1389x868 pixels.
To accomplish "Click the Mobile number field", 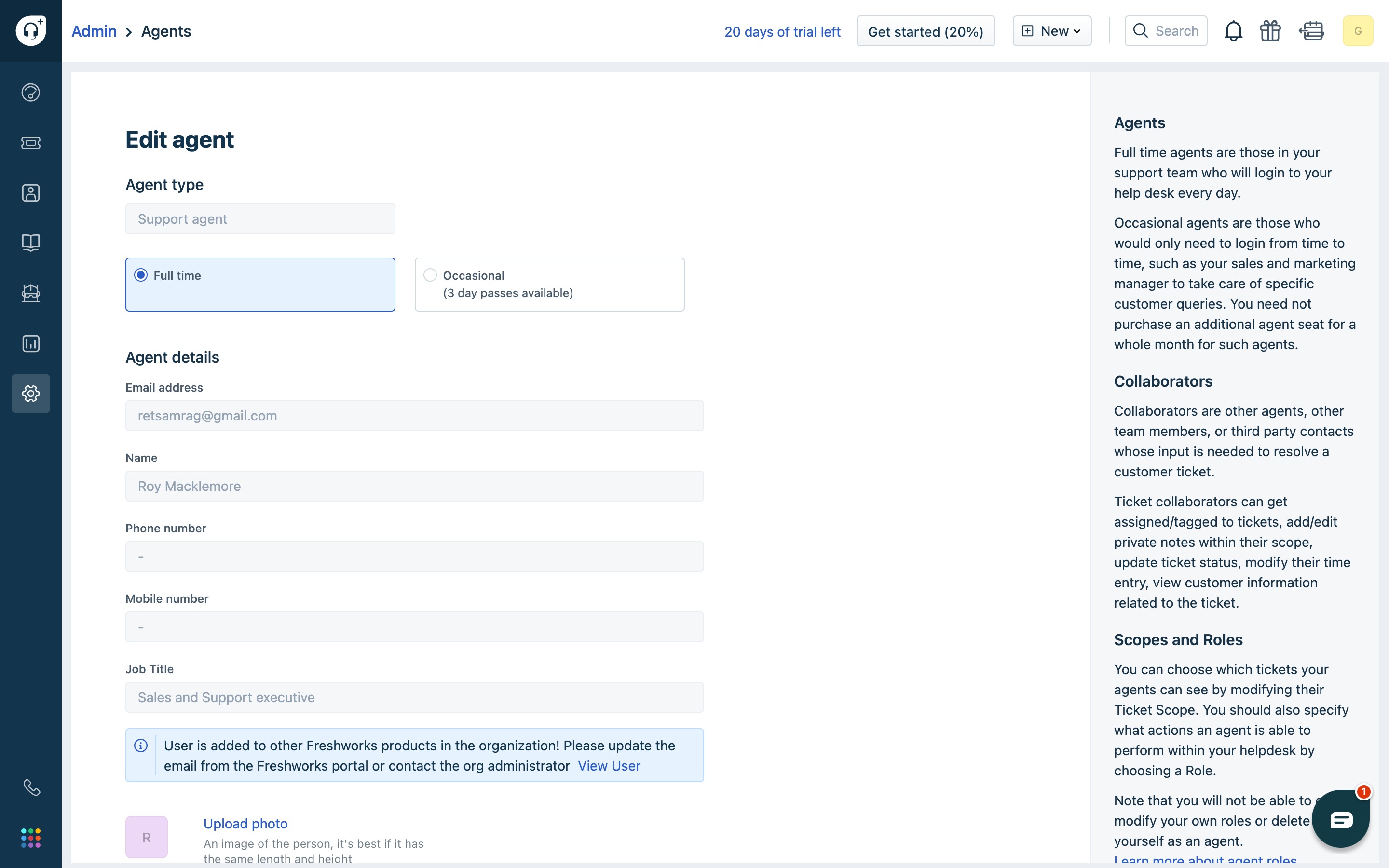I will coord(414,627).
